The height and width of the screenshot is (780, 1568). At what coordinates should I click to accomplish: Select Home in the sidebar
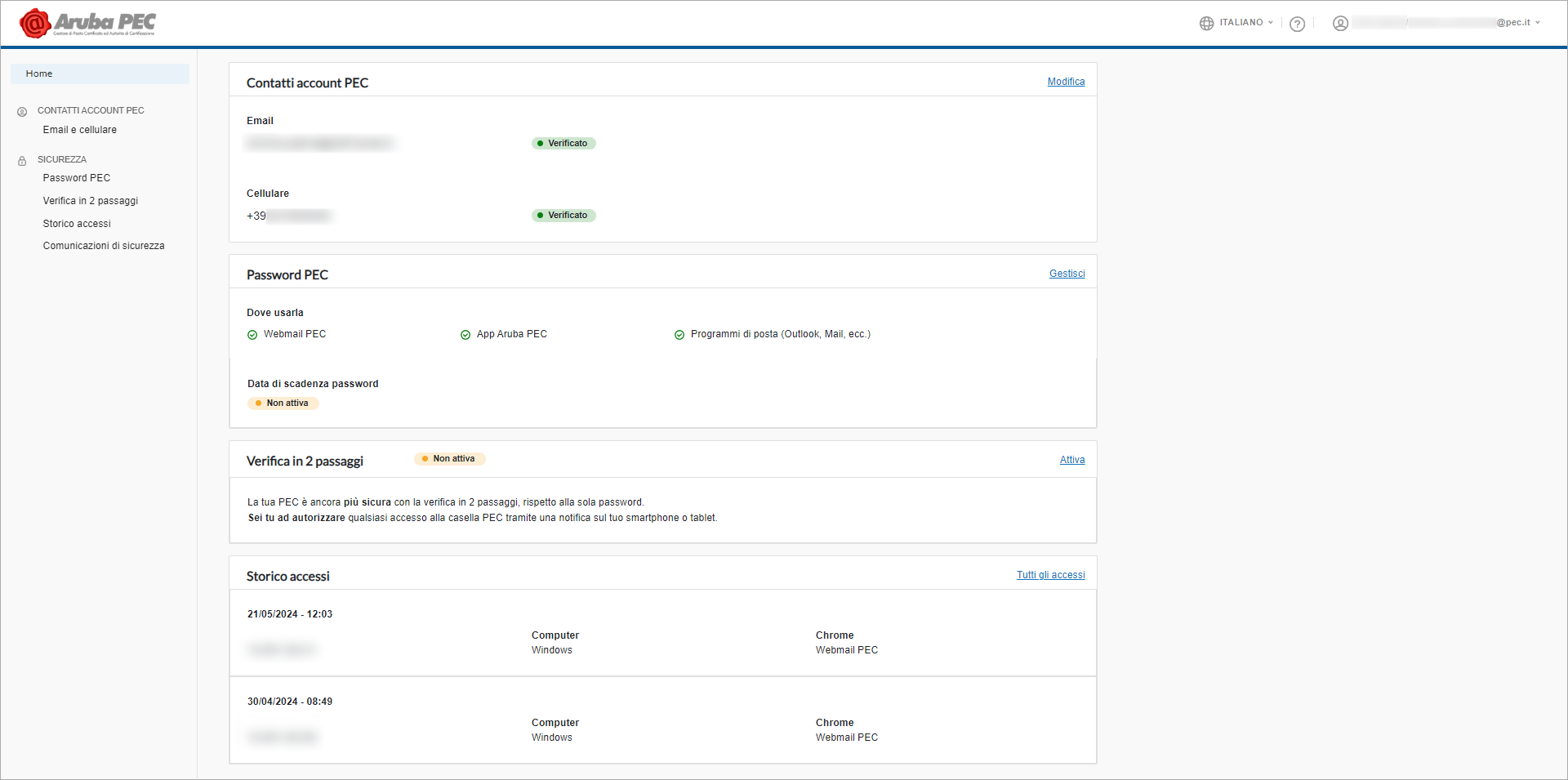click(100, 74)
